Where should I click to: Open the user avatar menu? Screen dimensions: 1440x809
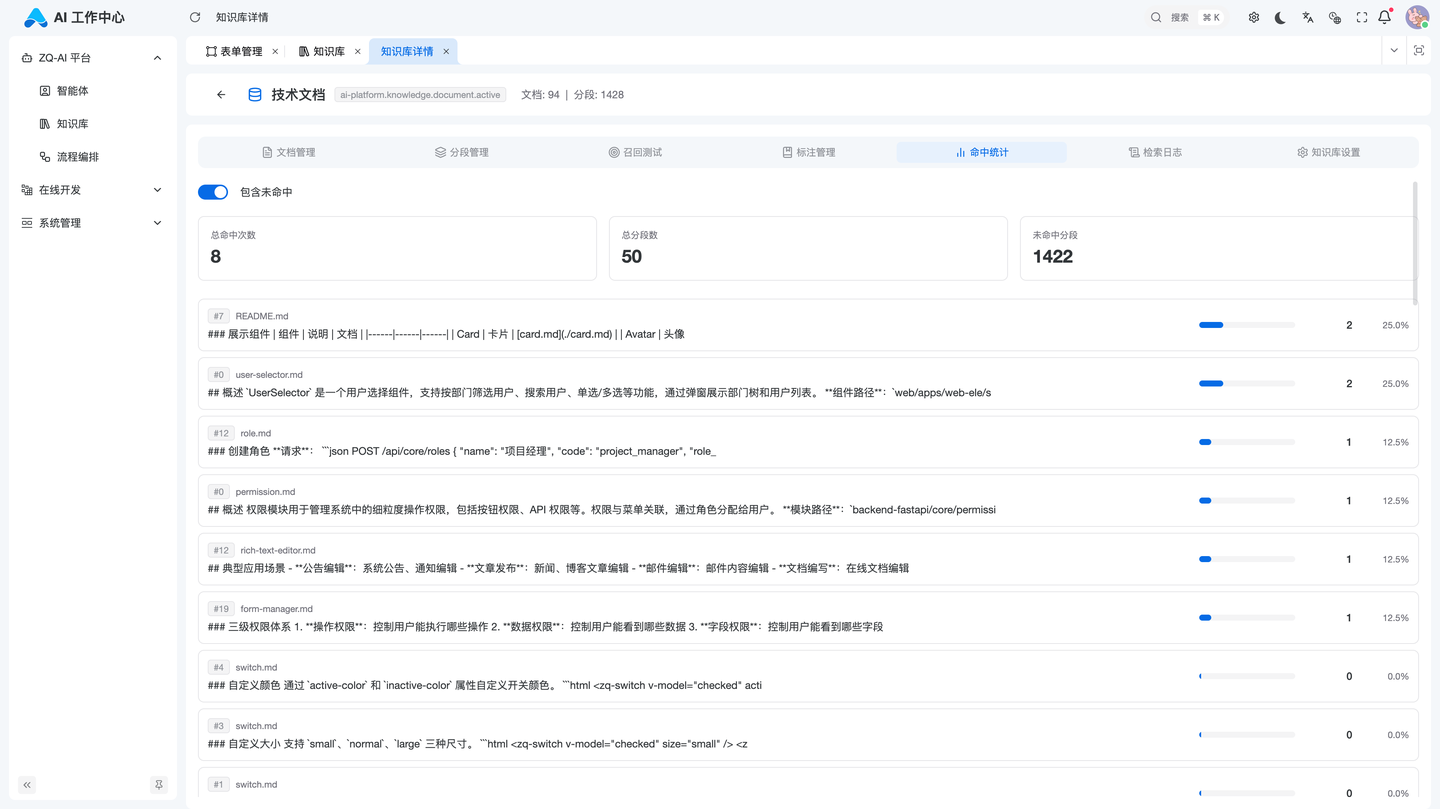click(1417, 17)
